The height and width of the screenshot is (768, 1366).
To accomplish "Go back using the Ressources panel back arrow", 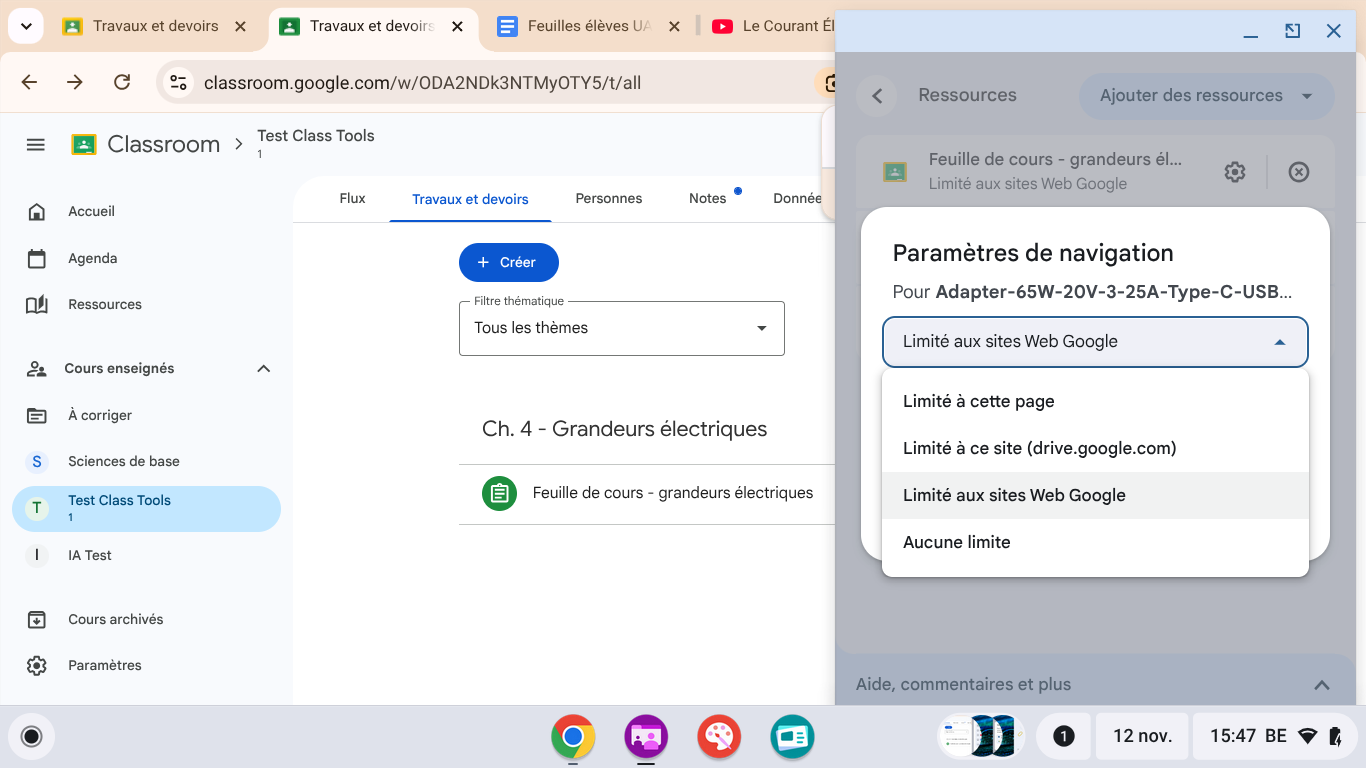I will (x=877, y=96).
